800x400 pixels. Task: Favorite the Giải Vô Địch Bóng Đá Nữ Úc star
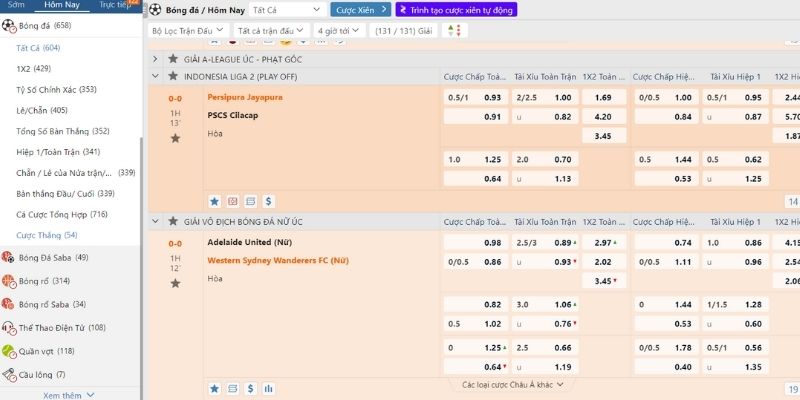[173, 221]
